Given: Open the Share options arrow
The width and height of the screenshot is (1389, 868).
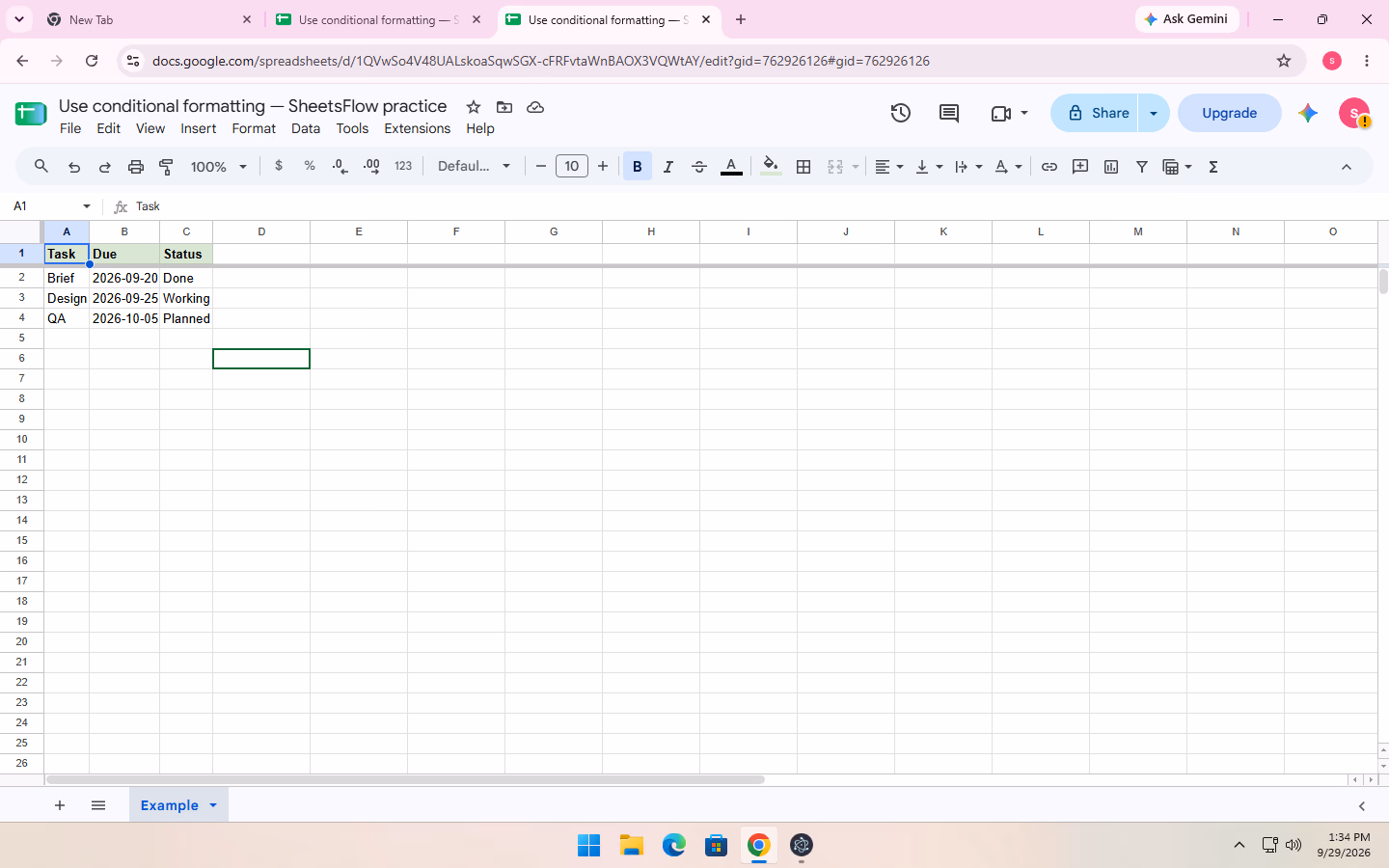Looking at the screenshot, I should click(1154, 113).
